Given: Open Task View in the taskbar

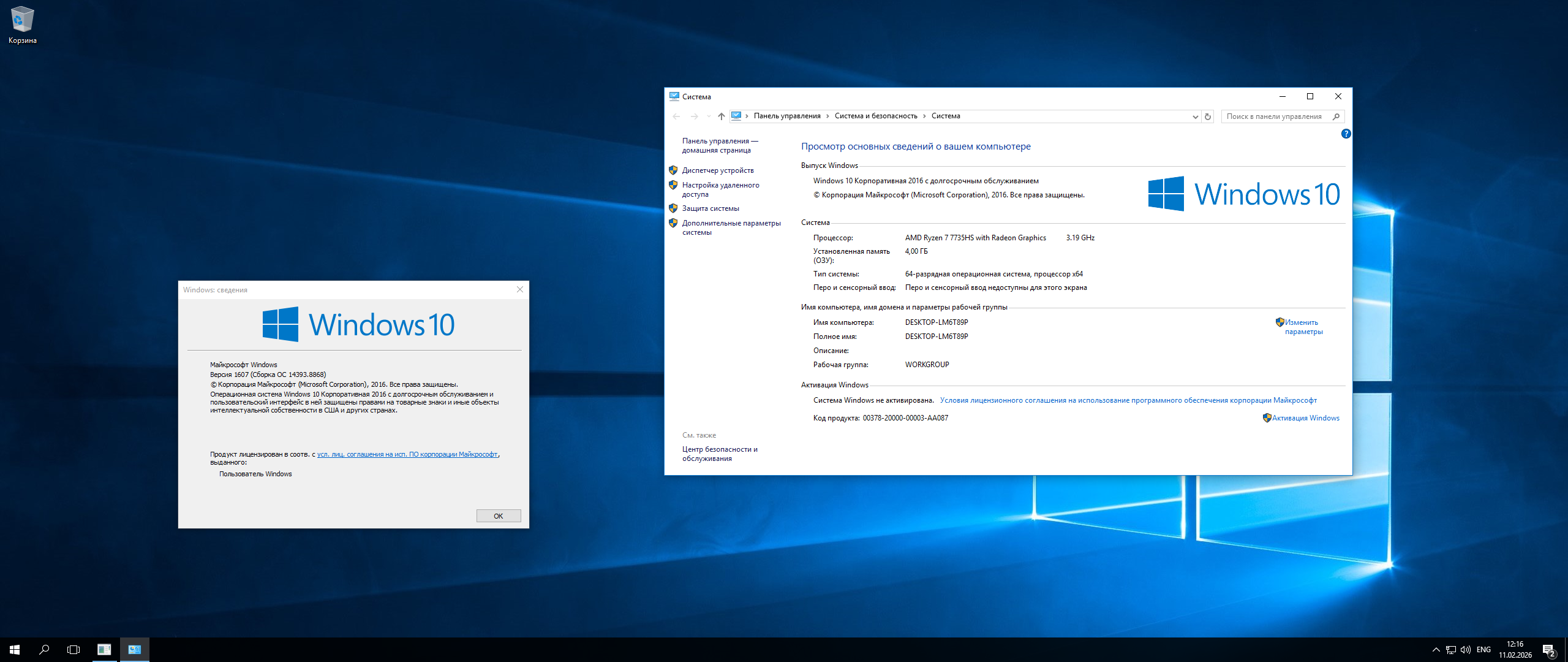Looking at the screenshot, I should click(x=73, y=650).
